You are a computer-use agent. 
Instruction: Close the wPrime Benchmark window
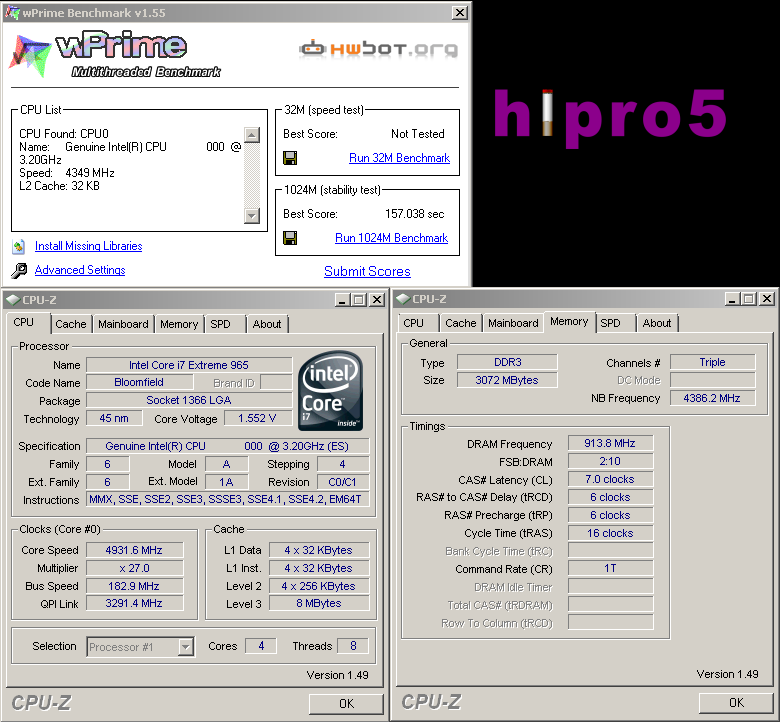point(460,12)
